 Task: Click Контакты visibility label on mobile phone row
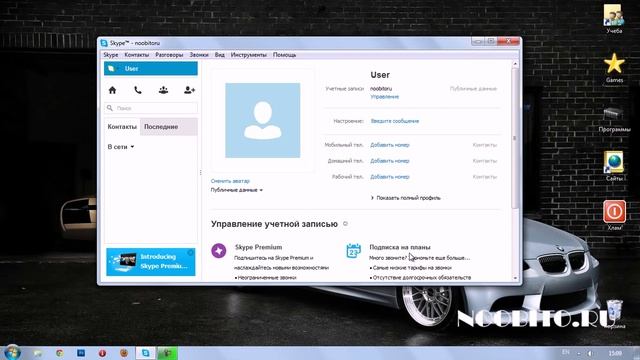coord(485,145)
